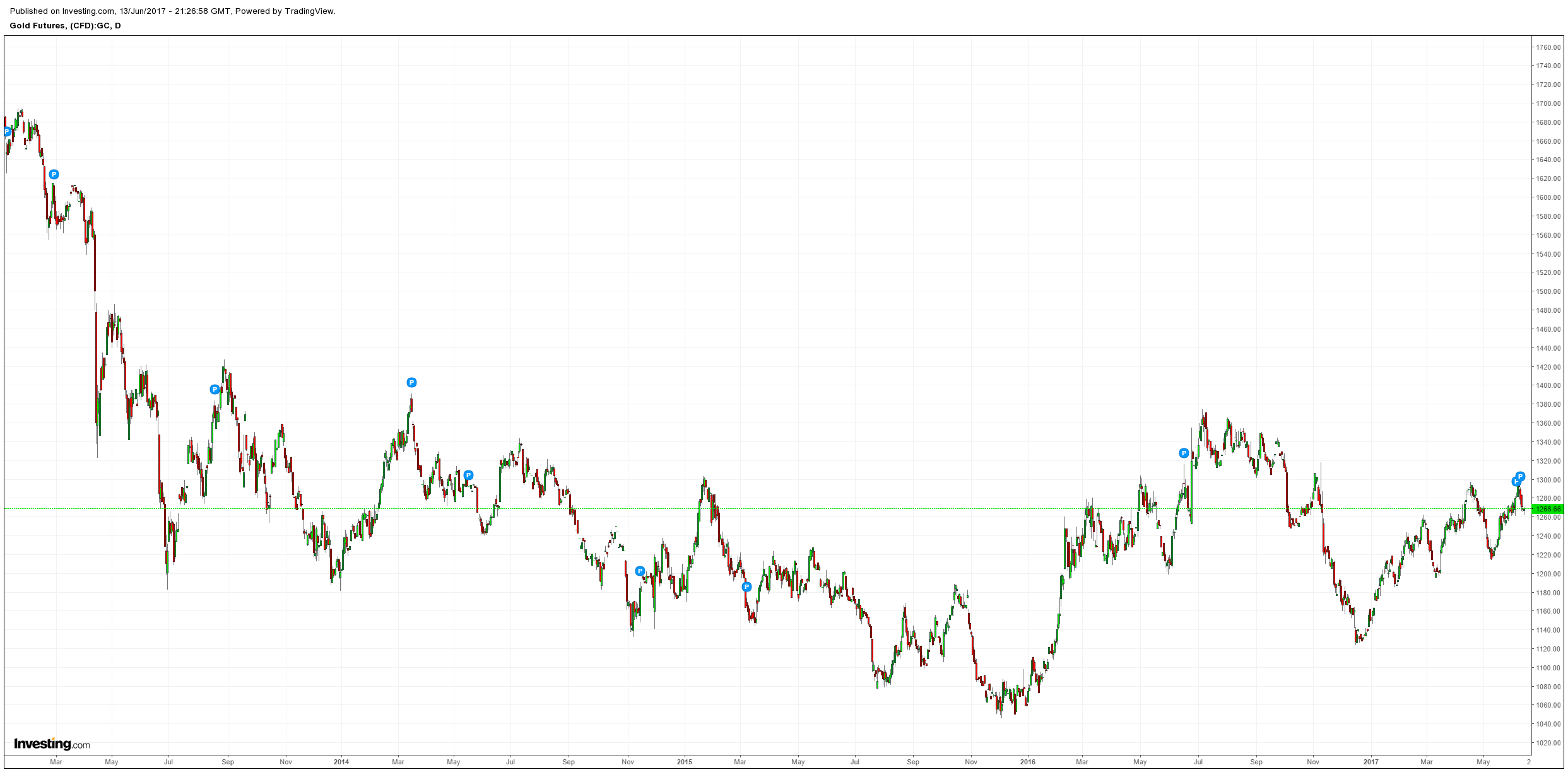Click the Powered by TradingView text
The width and height of the screenshot is (1568, 770).
click(x=285, y=11)
